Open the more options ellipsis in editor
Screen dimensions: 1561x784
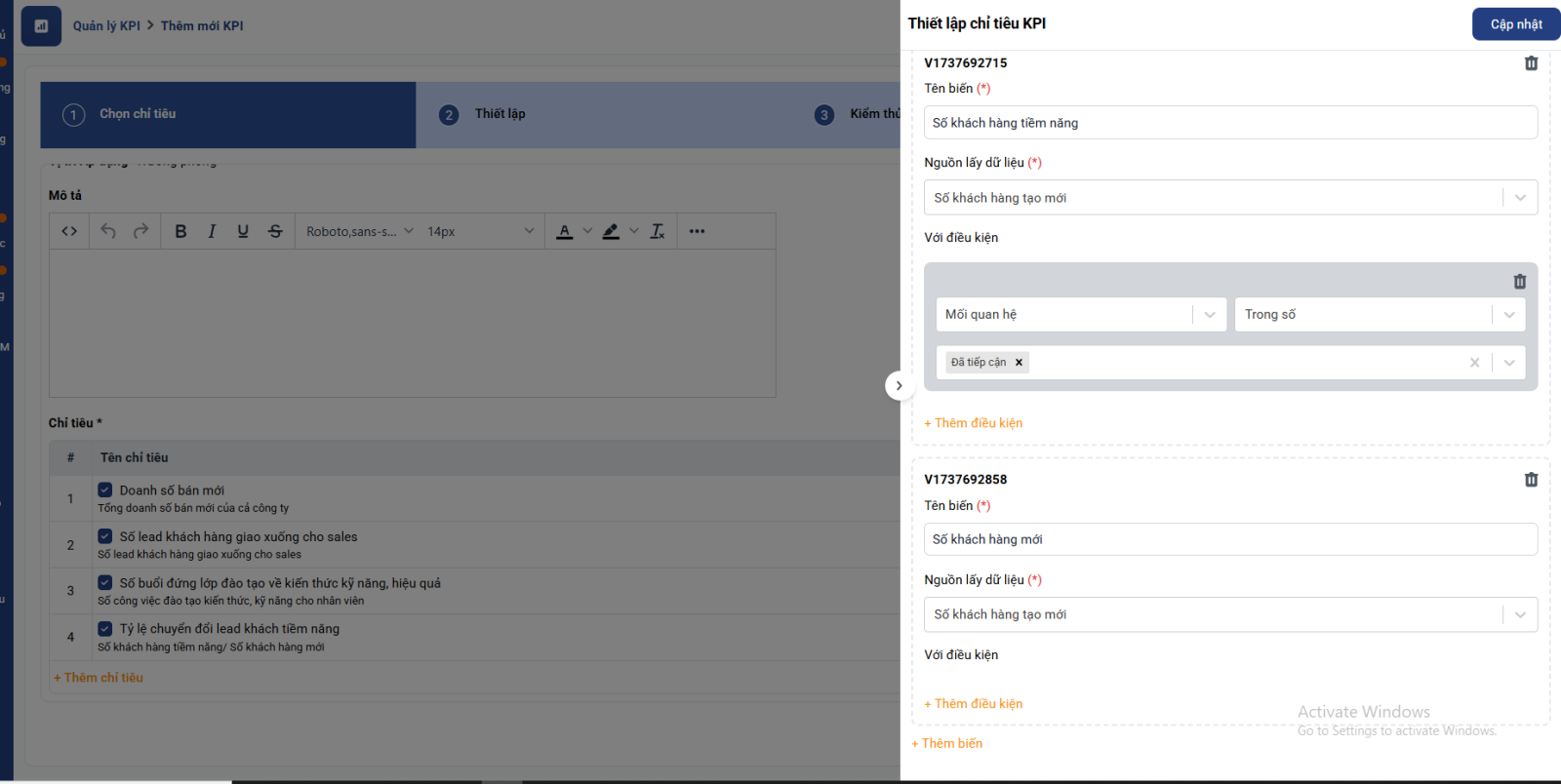(x=697, y=231)
